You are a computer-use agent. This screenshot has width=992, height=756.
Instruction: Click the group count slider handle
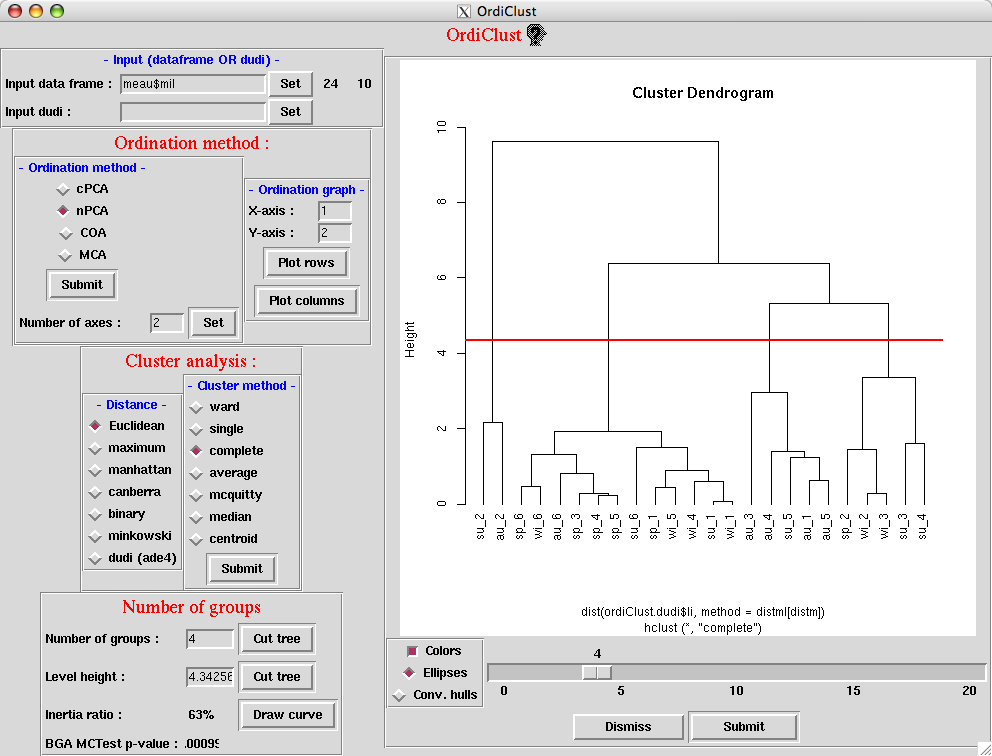[x=597, y=673]
